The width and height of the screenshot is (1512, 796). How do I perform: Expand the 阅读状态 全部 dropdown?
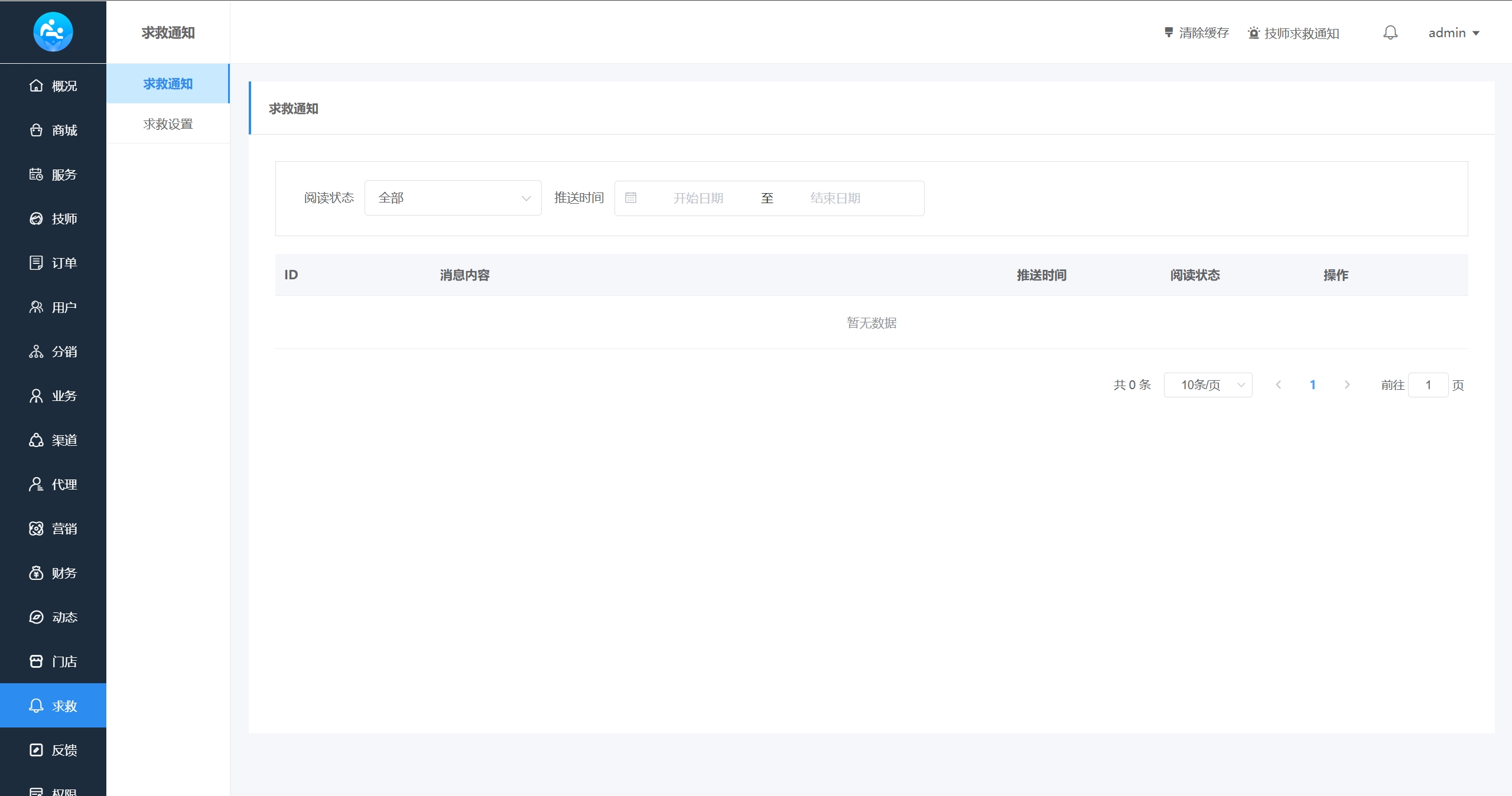point(453,198)
